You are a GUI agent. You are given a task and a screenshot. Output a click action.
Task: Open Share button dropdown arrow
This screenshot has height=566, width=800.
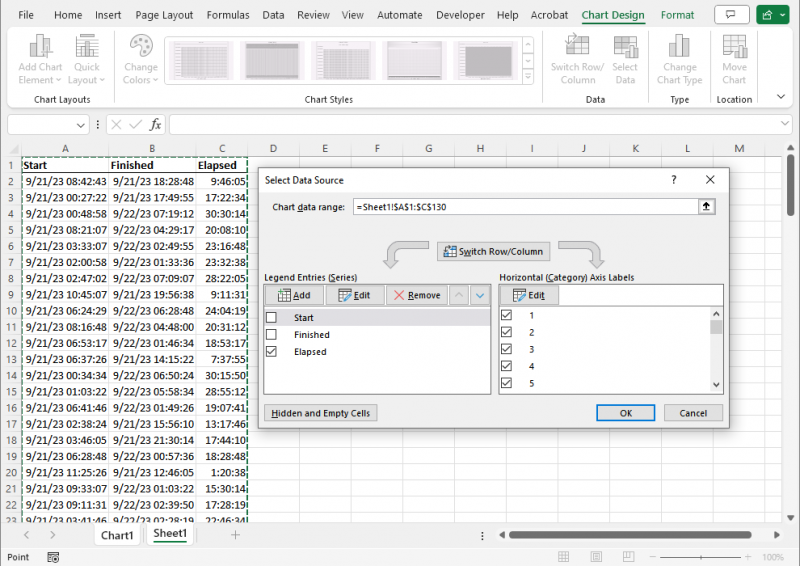[x=783, y=15]
